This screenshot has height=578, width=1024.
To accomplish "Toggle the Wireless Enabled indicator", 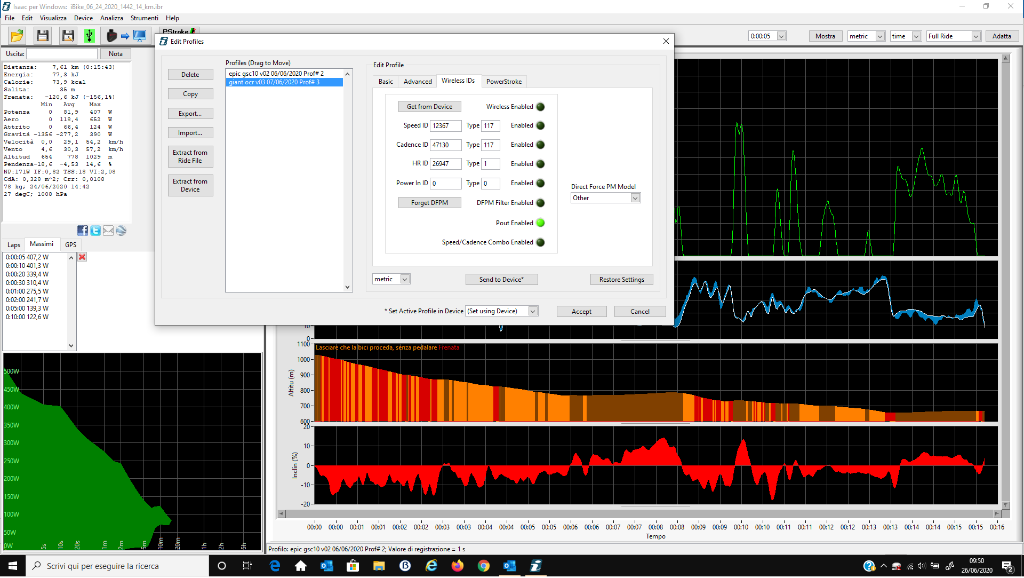I will point(541,106).
